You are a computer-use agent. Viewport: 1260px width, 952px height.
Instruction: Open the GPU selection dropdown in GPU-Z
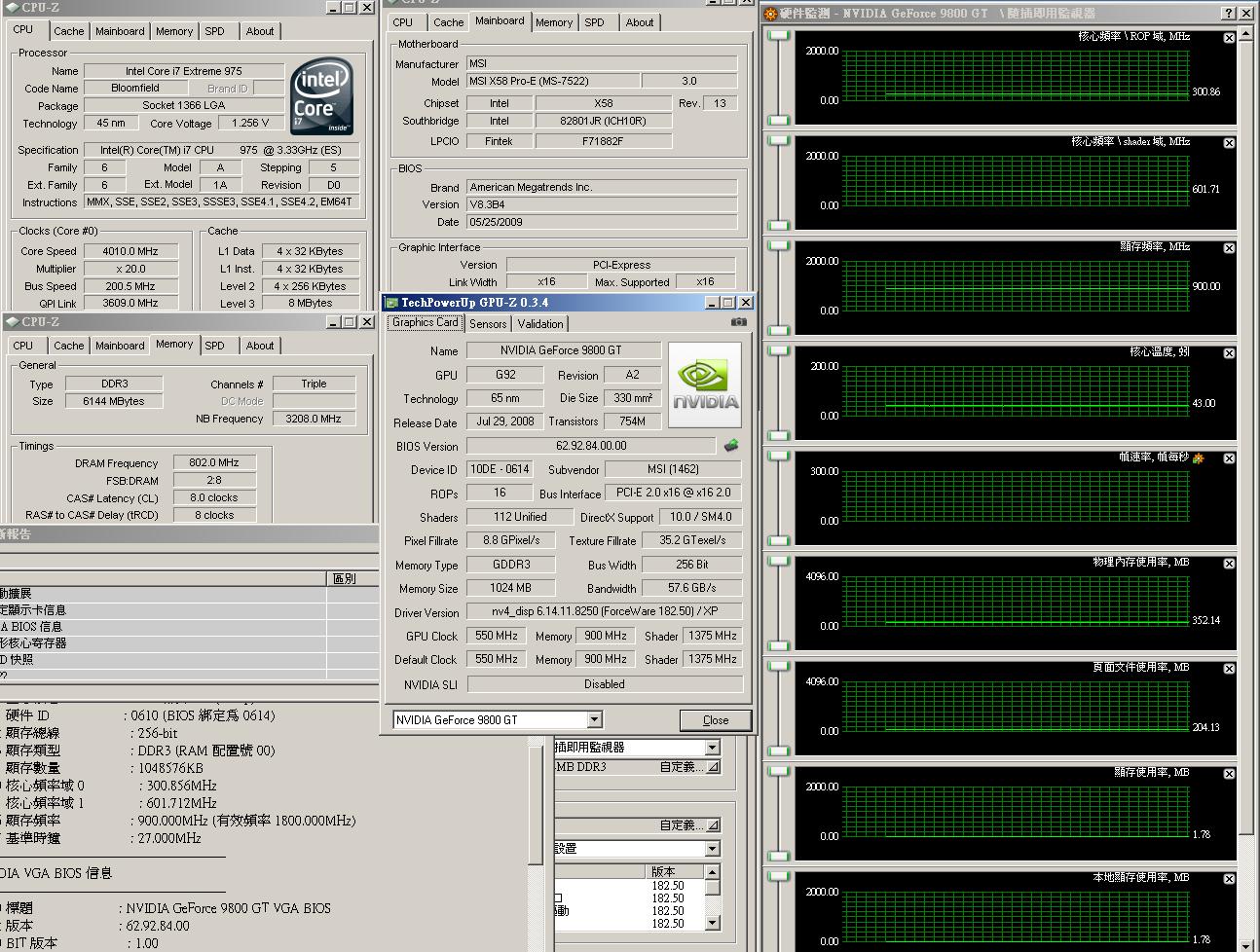pos(594,719)
